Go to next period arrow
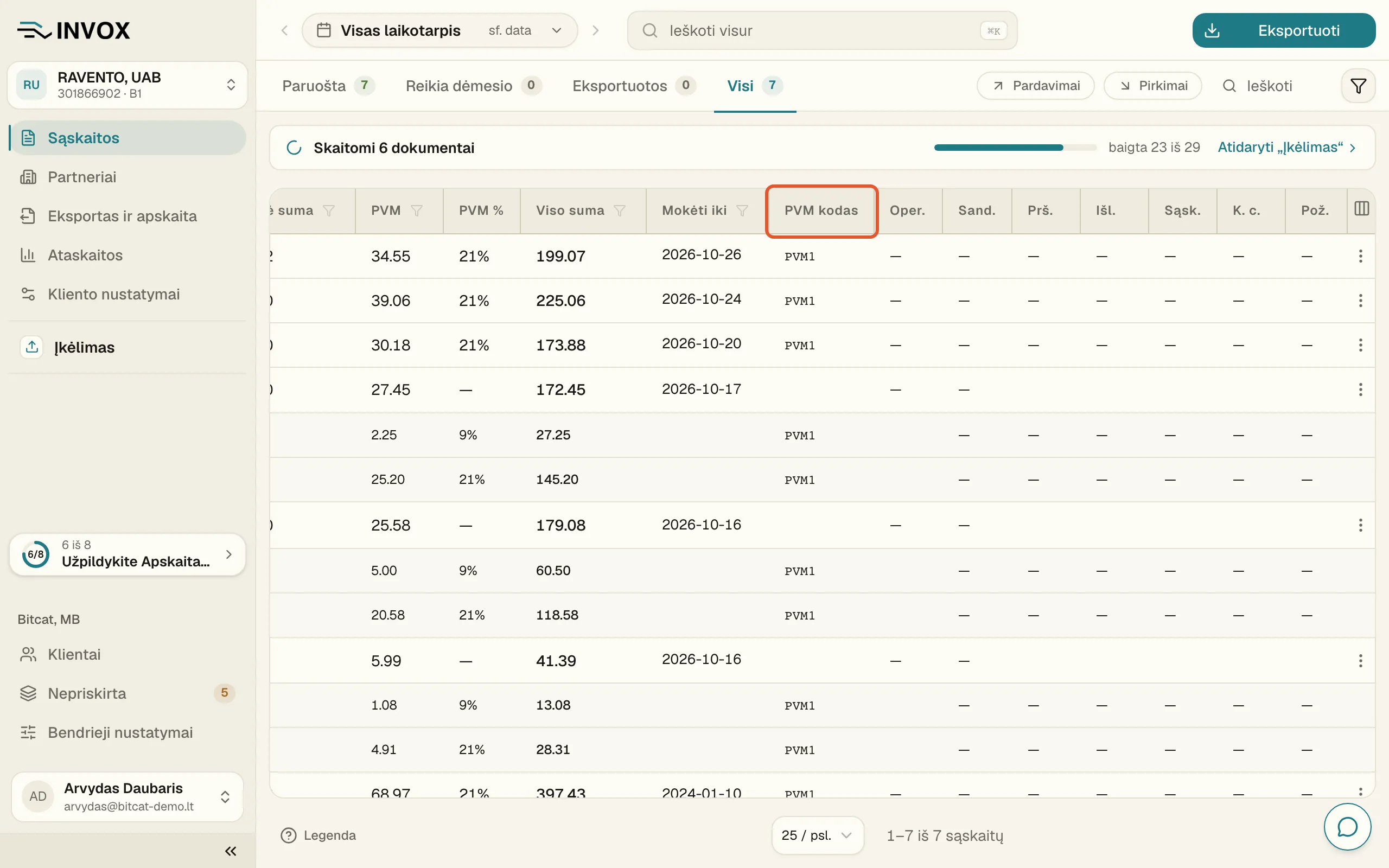This screenshot has width=1389, height=868. coord(595,30)
